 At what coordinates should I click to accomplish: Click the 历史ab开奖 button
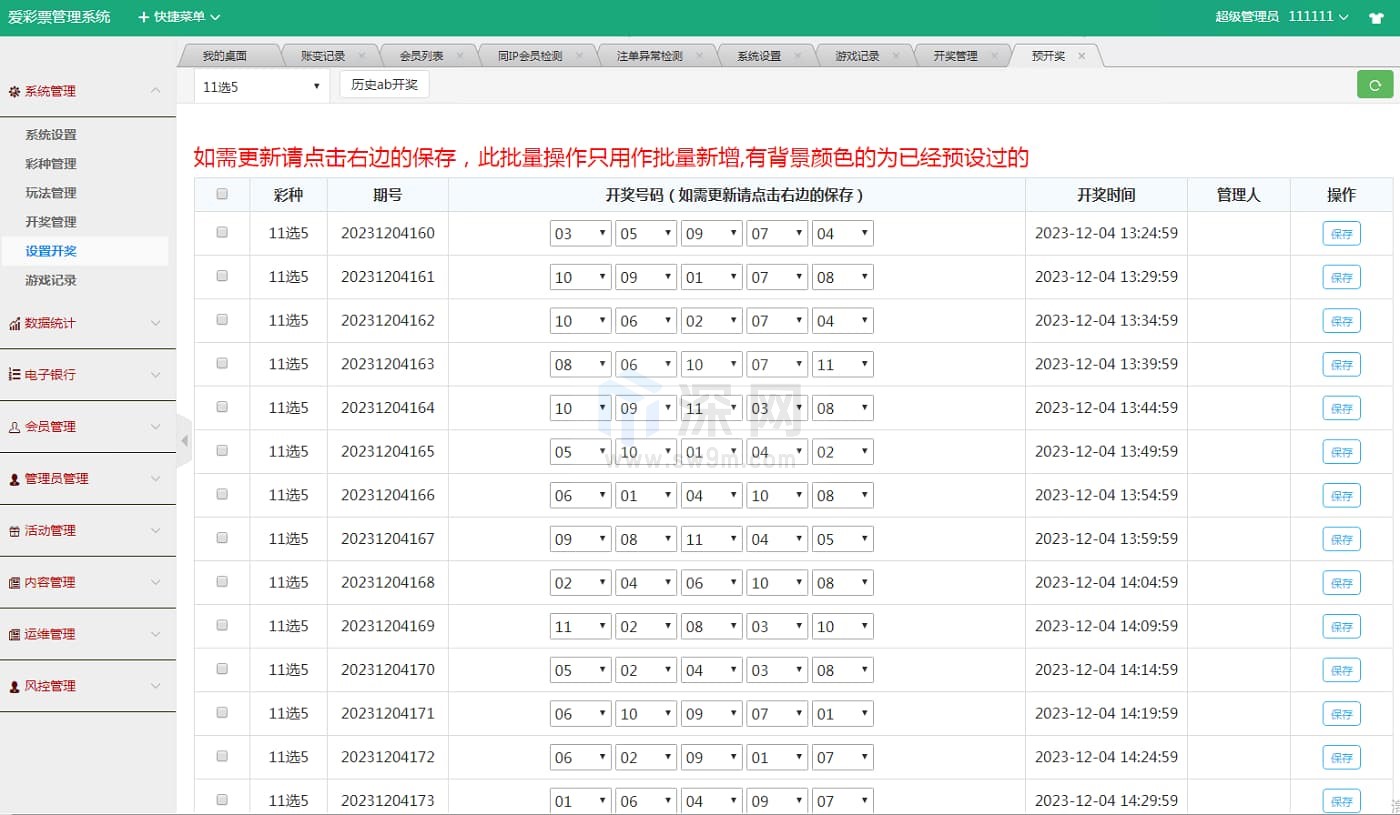384,85
